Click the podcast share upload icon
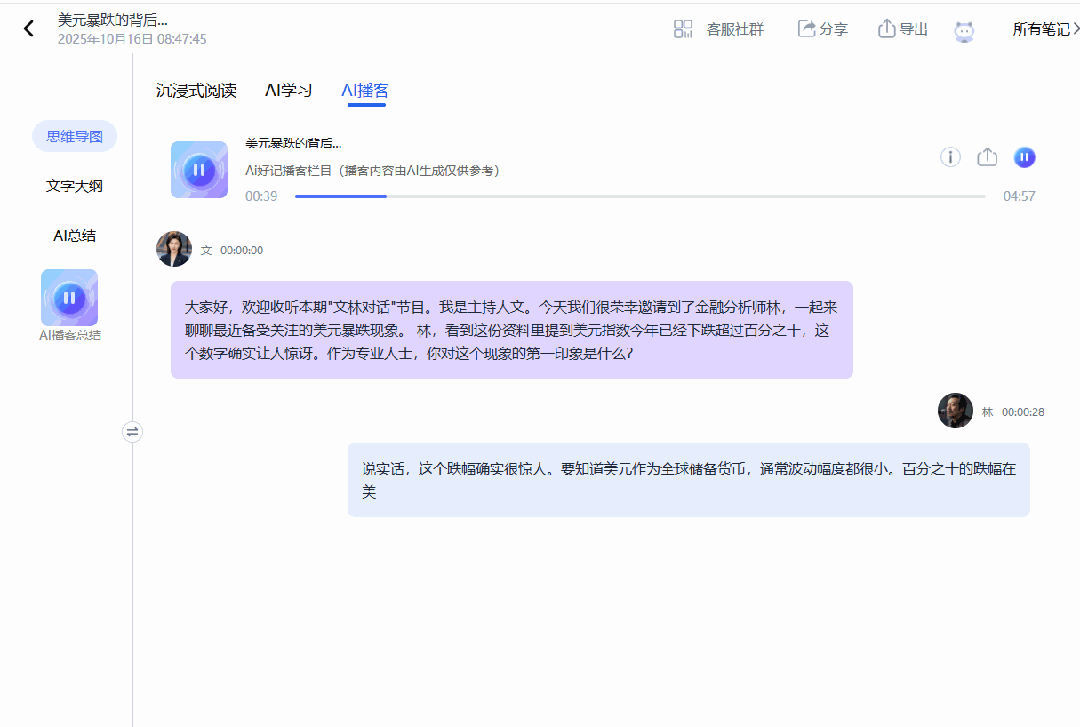The height and width of the screenshot is (727, 1080). [x=987, y=157]
